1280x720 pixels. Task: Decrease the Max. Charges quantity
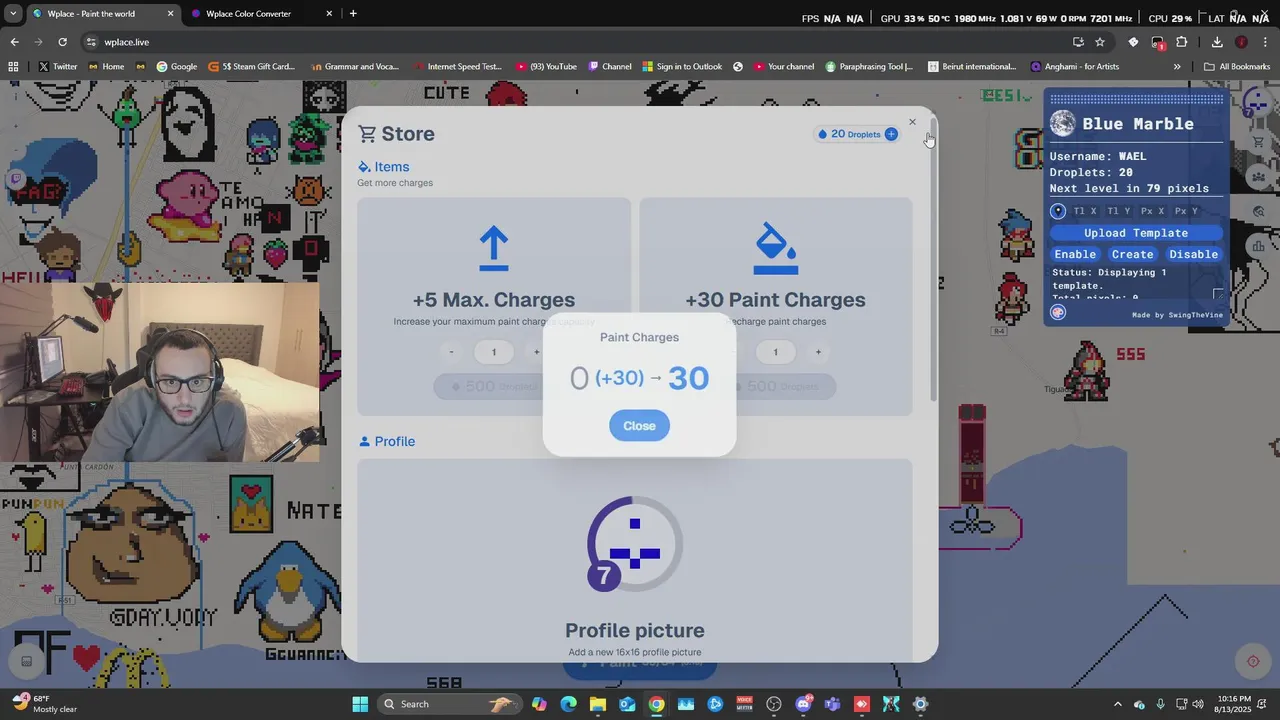451,352
